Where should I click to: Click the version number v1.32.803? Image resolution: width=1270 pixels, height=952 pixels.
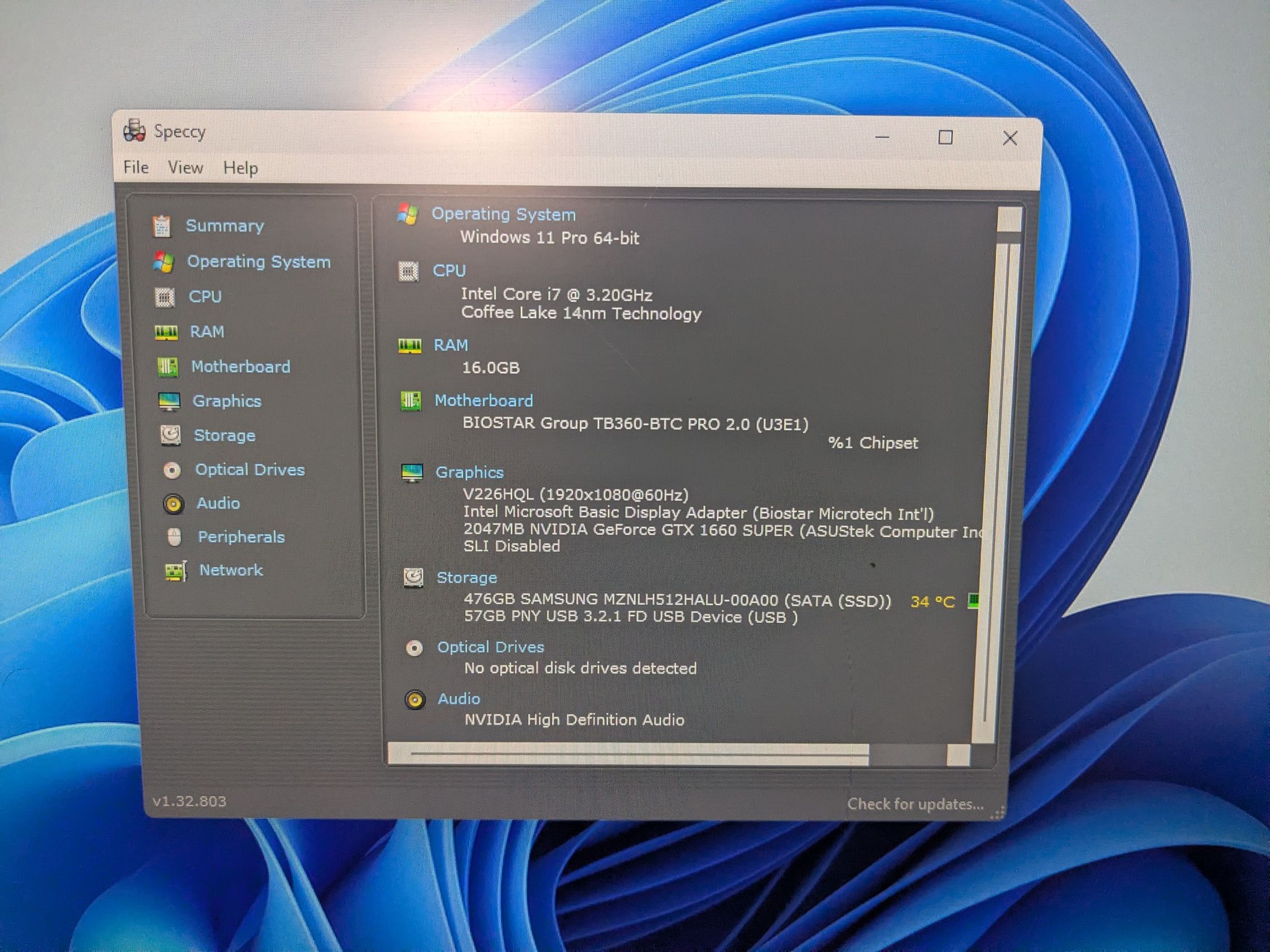click(x=189, y=801)
